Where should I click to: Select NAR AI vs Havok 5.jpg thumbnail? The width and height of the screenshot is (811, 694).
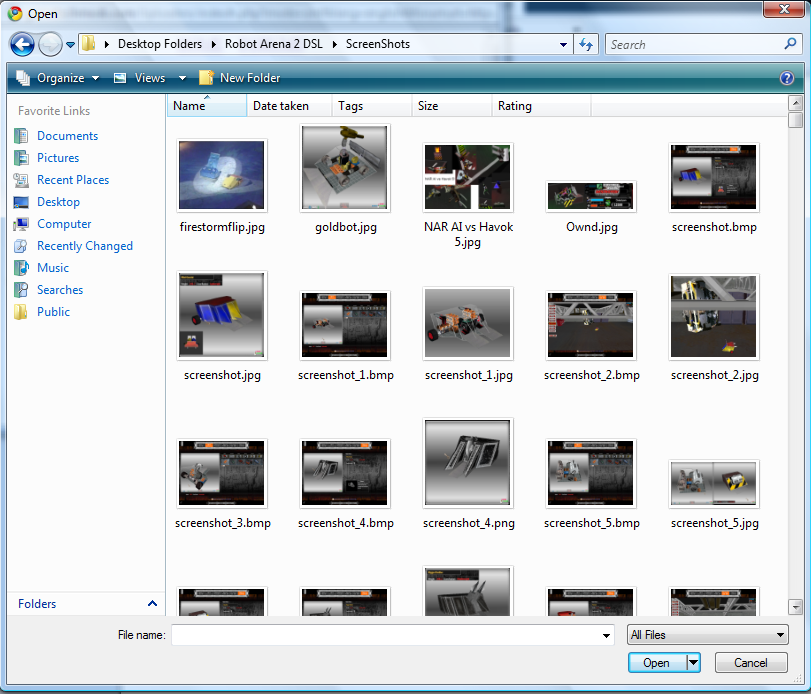click(468, 177)
